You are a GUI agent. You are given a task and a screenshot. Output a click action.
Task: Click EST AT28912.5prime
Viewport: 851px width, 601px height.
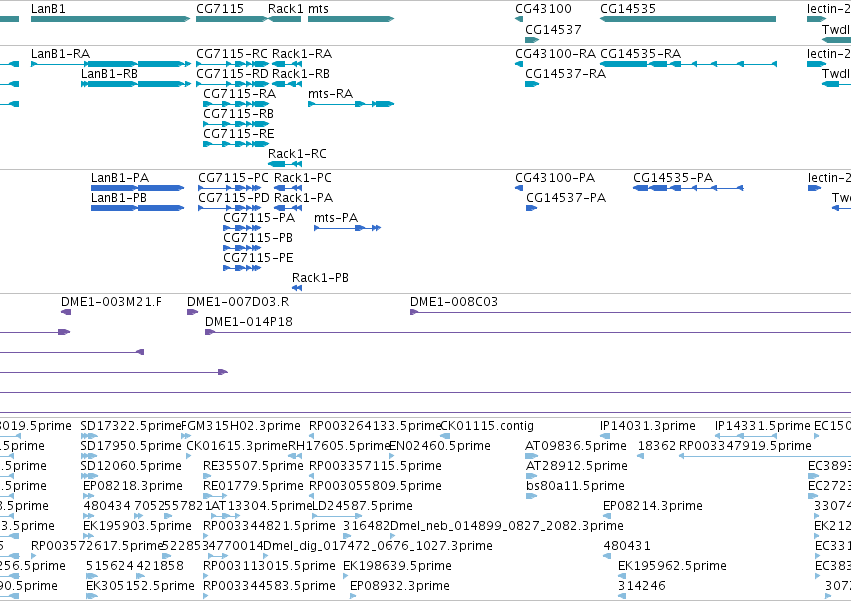(531, 476)
